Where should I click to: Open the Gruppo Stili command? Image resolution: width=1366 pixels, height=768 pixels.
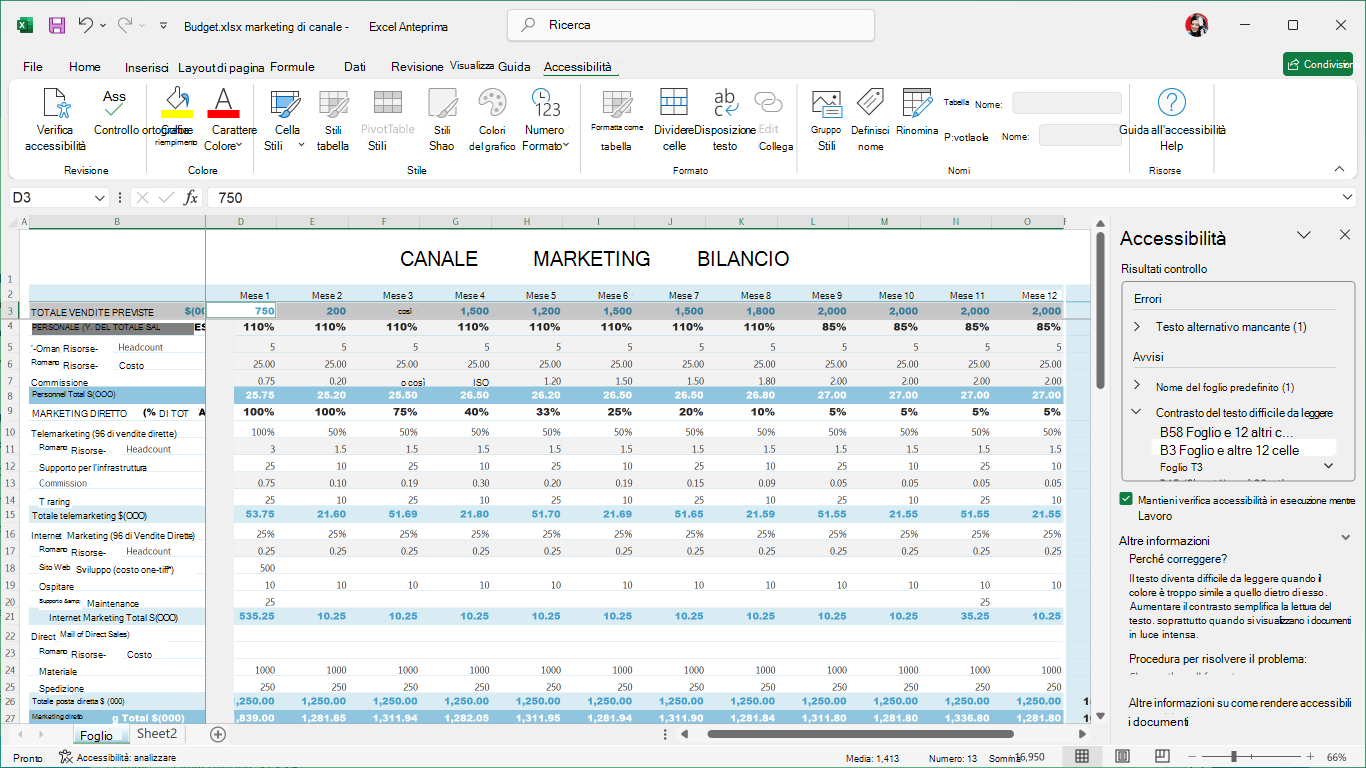tap(827, 120)
